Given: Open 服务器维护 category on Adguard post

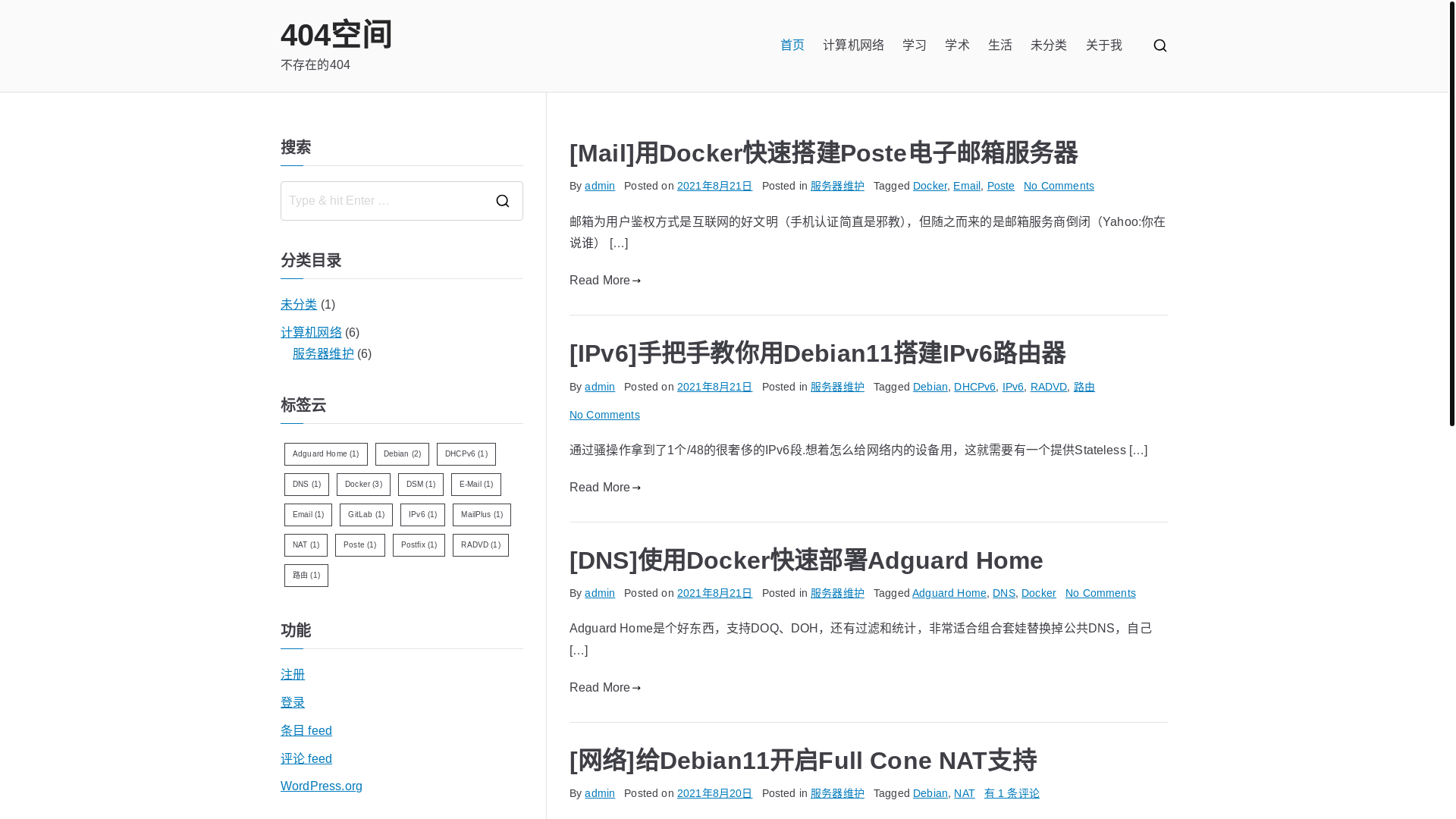Looking at the screenshot, I should (x=837, y=593).
